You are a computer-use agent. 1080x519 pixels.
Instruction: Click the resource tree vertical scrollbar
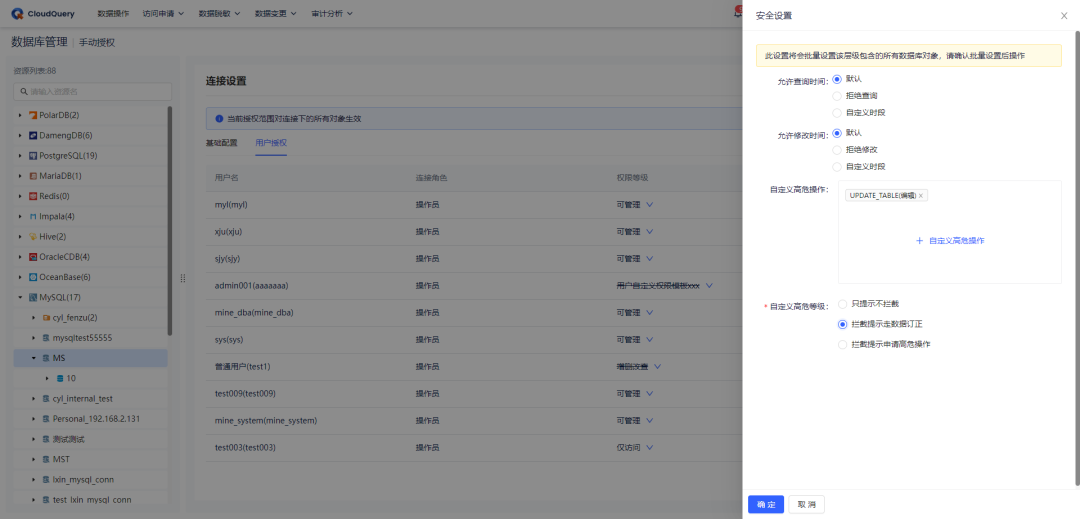[x=169, y=220]
